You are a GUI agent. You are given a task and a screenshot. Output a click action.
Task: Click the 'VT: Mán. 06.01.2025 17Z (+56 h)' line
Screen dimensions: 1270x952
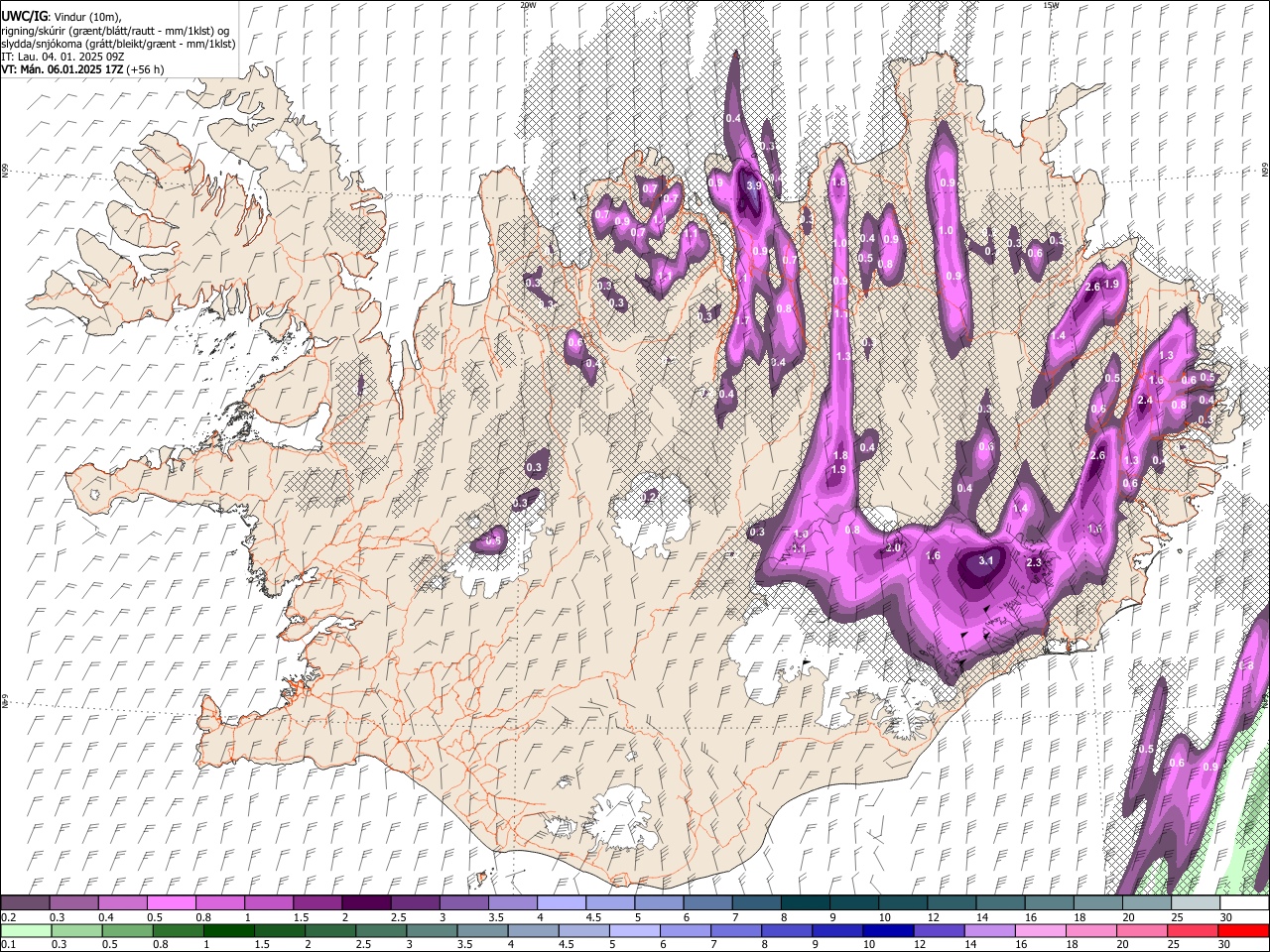click(x=82, y=69)
